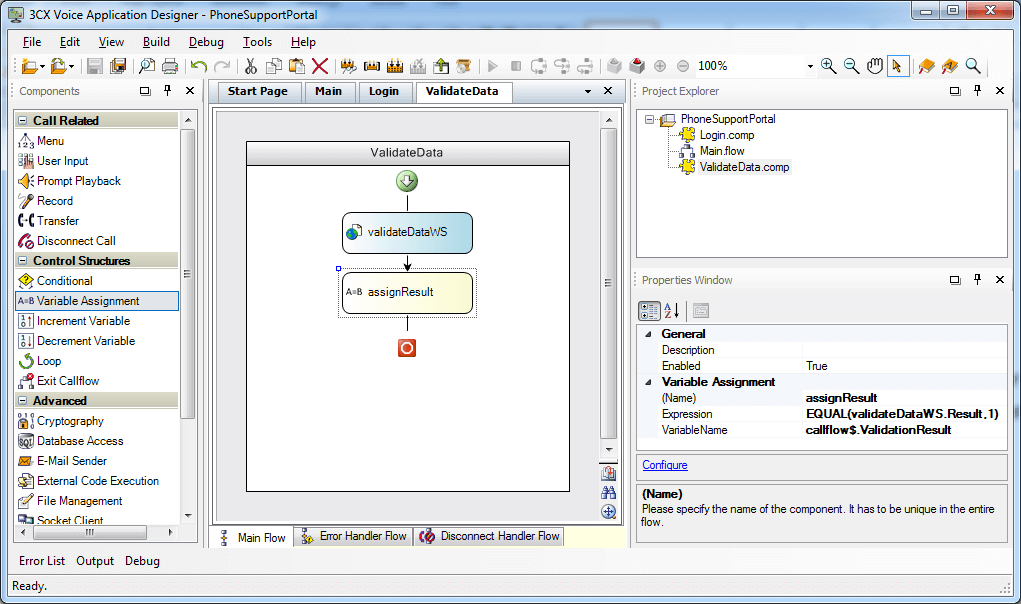Image resolution: width=1021 pixels, height=604 pixels.
Task: Click the Cut scissors icon
Action: point(251,66)
